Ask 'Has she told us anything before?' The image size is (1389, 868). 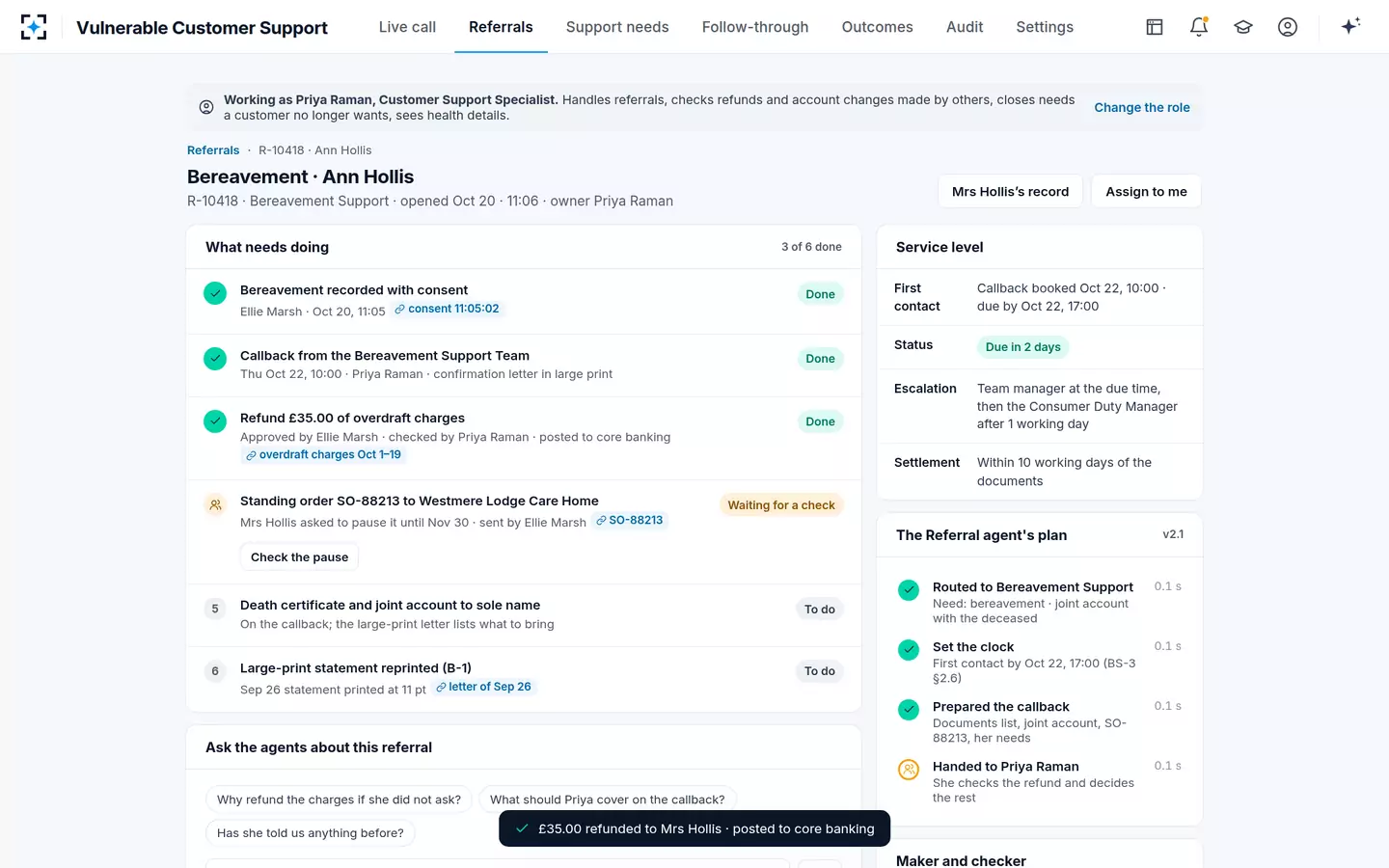[310, 833]
